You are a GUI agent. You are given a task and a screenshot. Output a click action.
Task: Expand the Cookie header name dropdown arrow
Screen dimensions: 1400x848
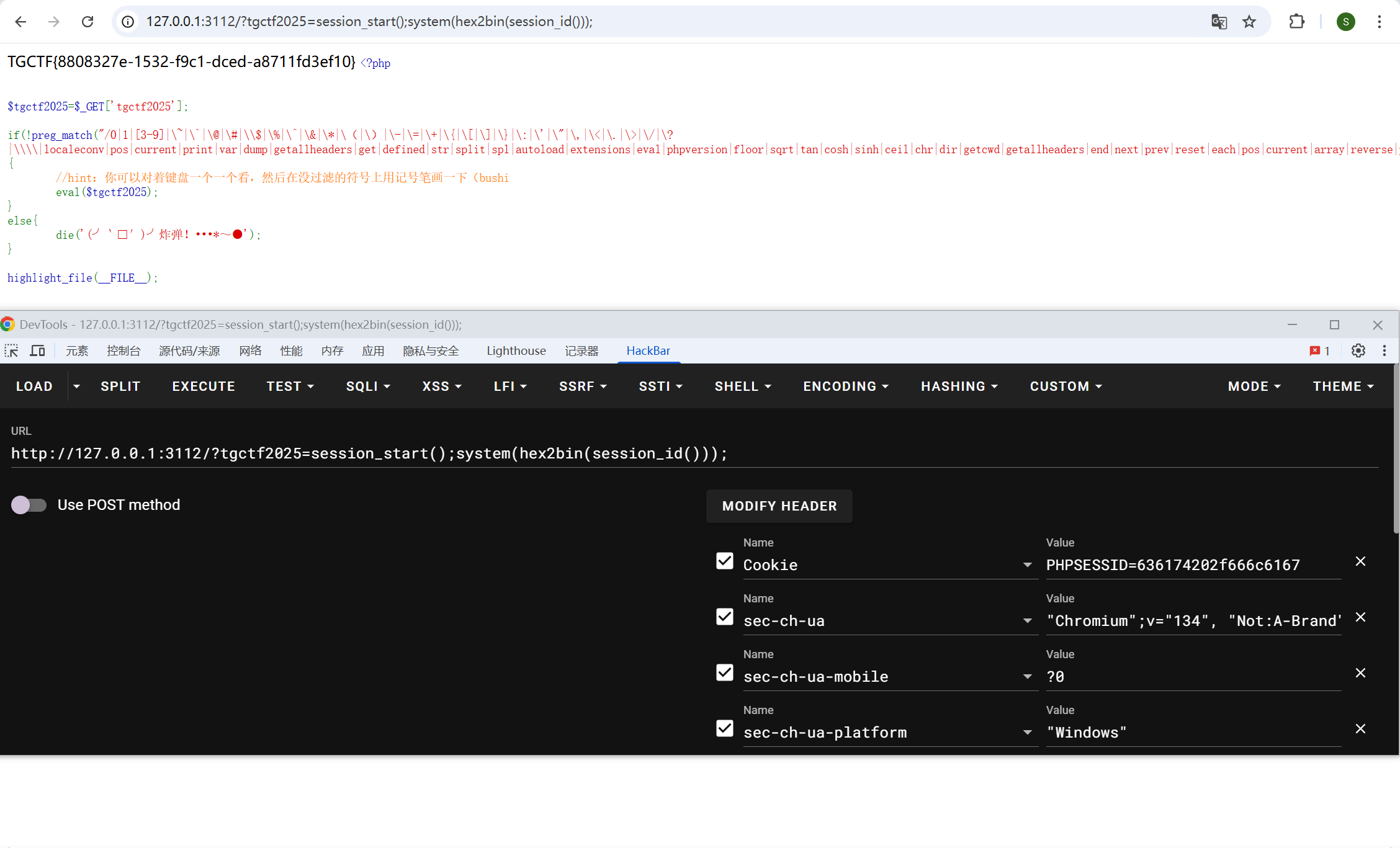(x=1028, y=565)
